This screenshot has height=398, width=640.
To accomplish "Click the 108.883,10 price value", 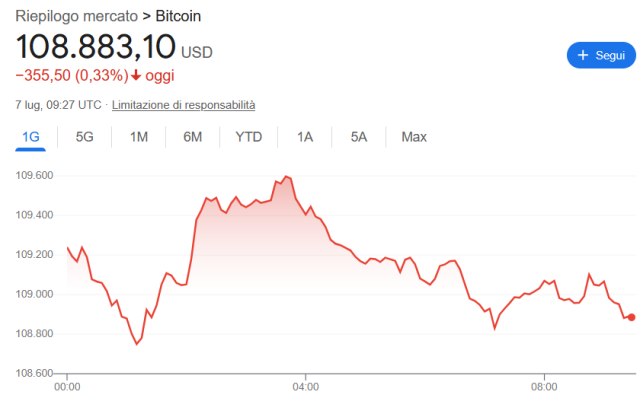I will pos(96,47).
